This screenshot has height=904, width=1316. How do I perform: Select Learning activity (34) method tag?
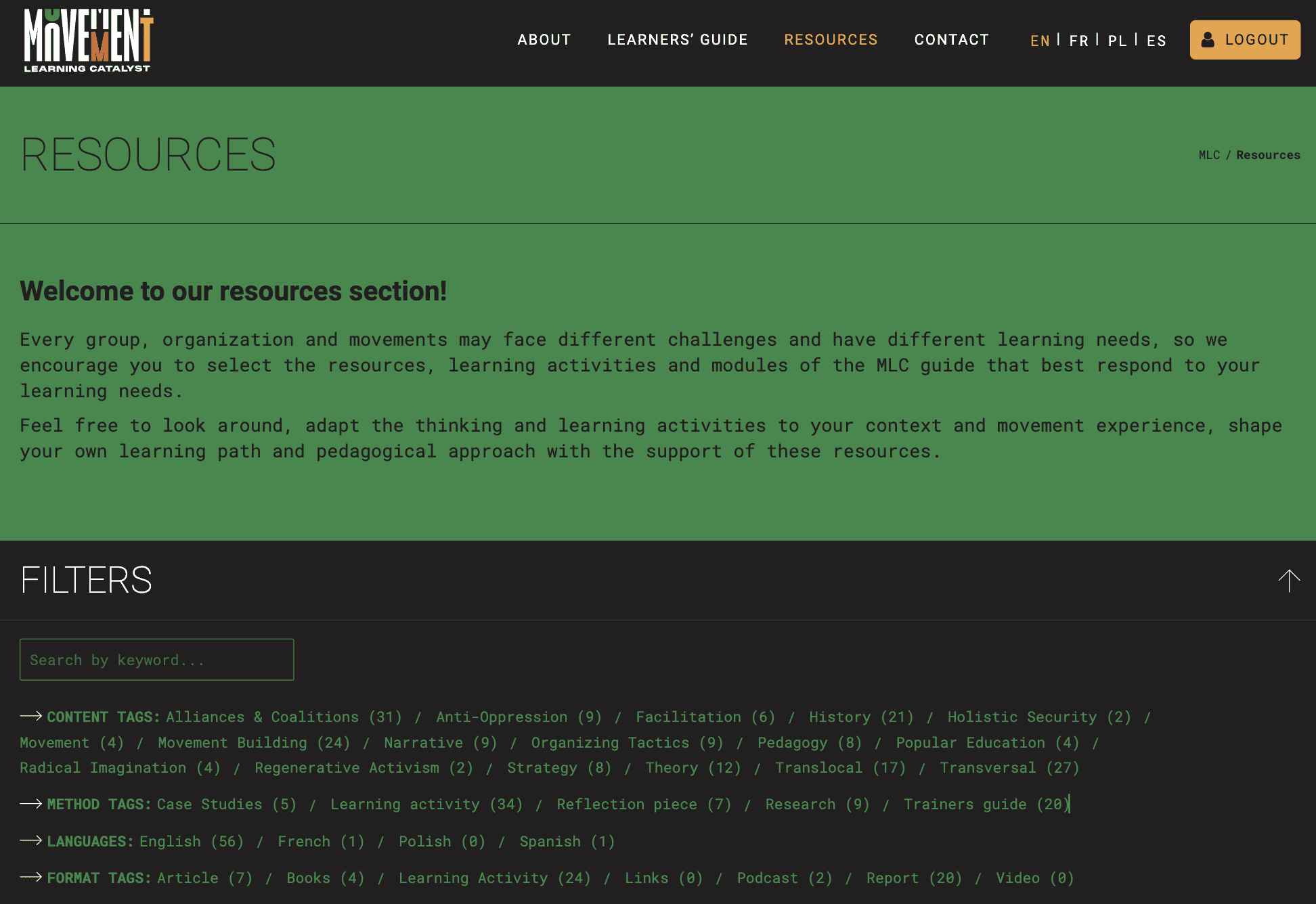click(426, 804)
